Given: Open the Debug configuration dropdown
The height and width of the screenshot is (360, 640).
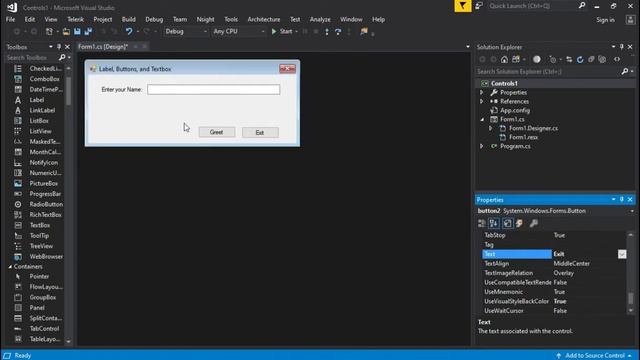Looking at the screenshot, I should pos(186,31).
